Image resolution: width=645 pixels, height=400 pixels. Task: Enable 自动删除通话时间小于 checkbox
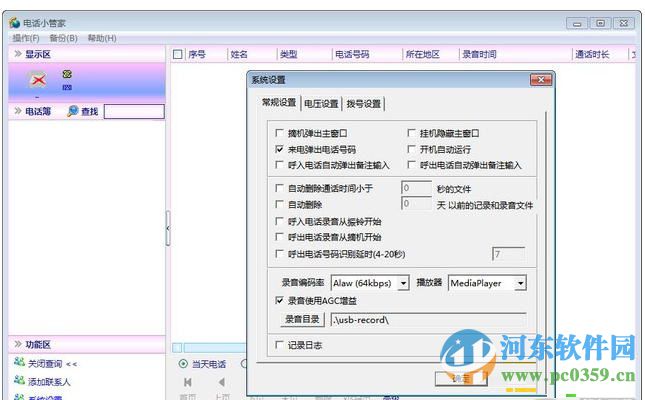(279, 188)
